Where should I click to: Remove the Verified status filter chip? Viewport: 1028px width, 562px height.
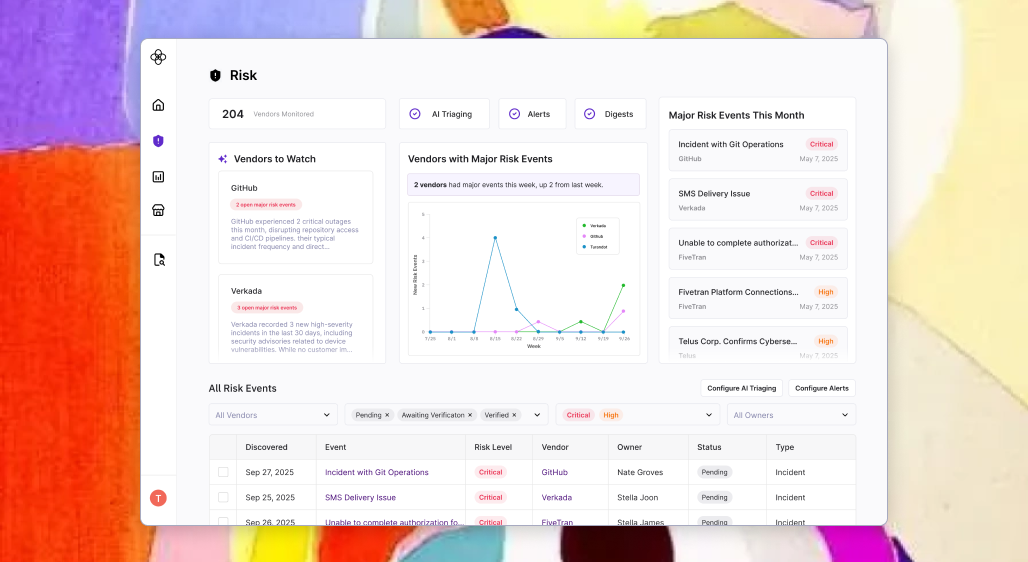coord(515,415)
